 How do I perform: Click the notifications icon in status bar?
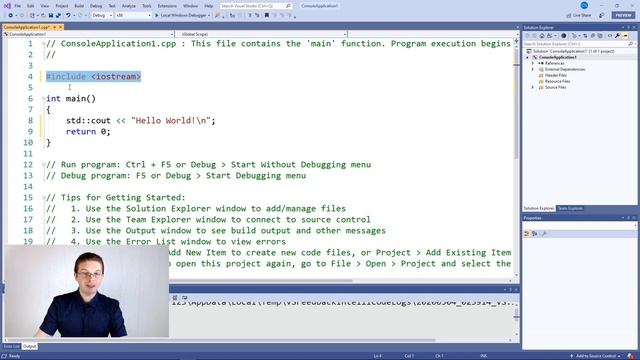click(x=631, y=356)
